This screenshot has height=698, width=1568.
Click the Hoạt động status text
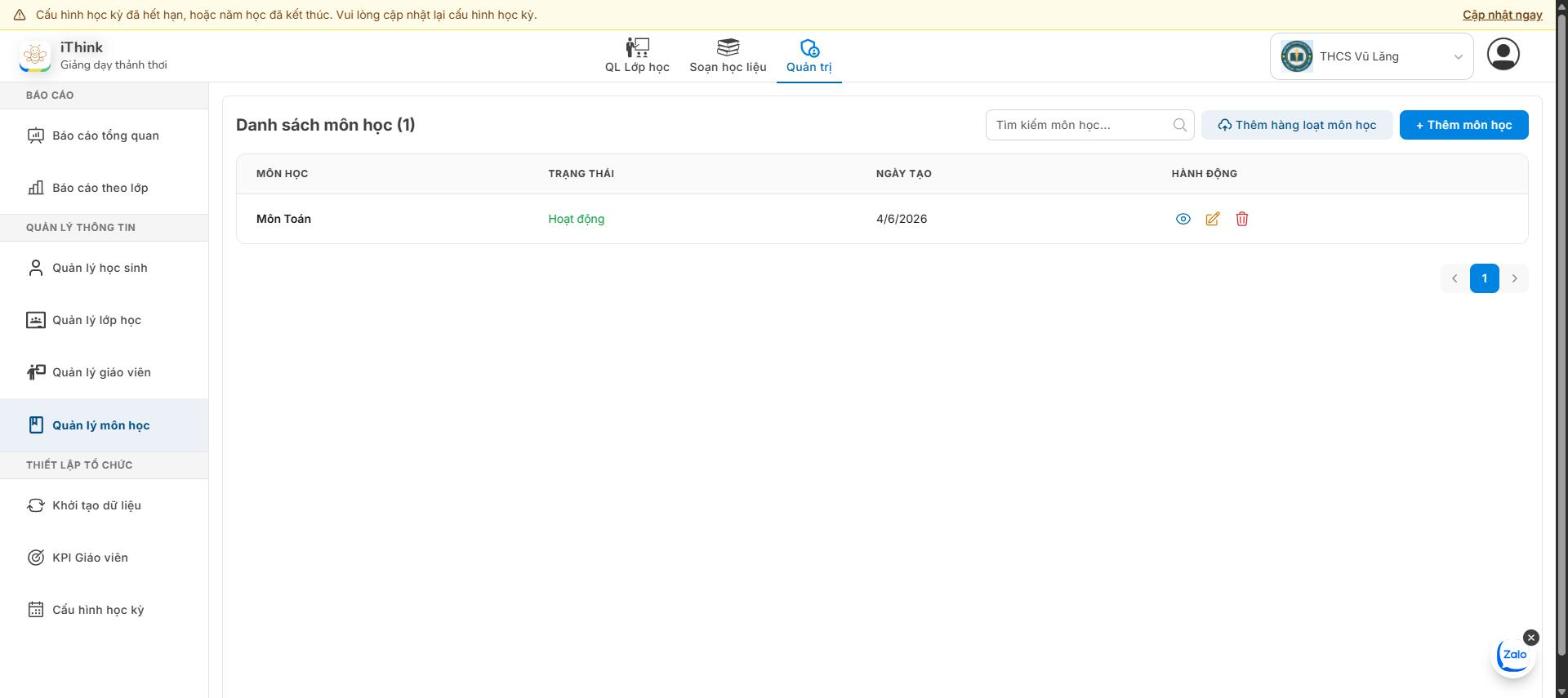click(x=576, y=219)
